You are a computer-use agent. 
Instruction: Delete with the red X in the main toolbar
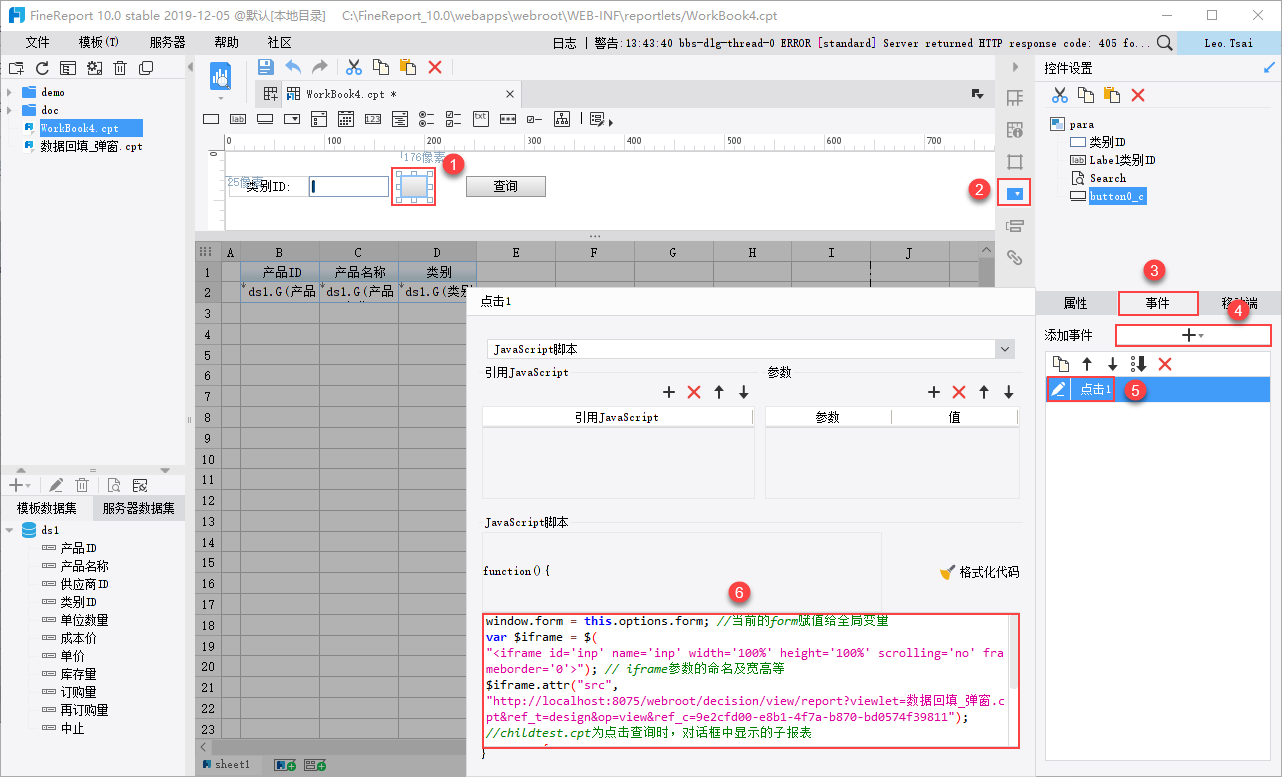(435, 67)
